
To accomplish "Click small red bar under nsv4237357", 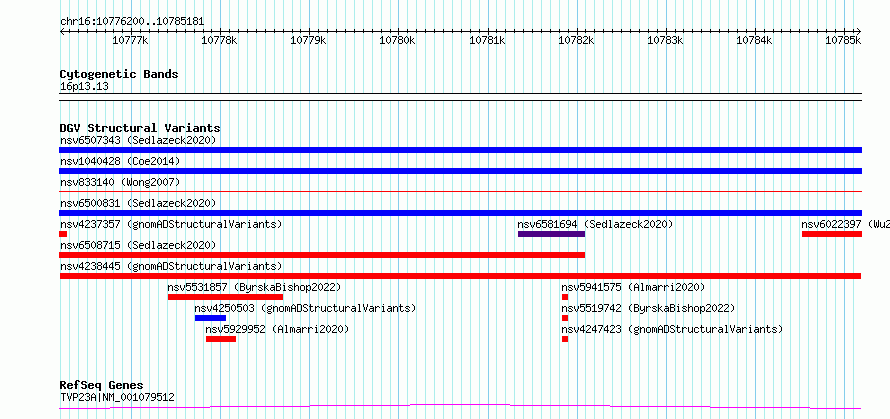I will [63, 234].
